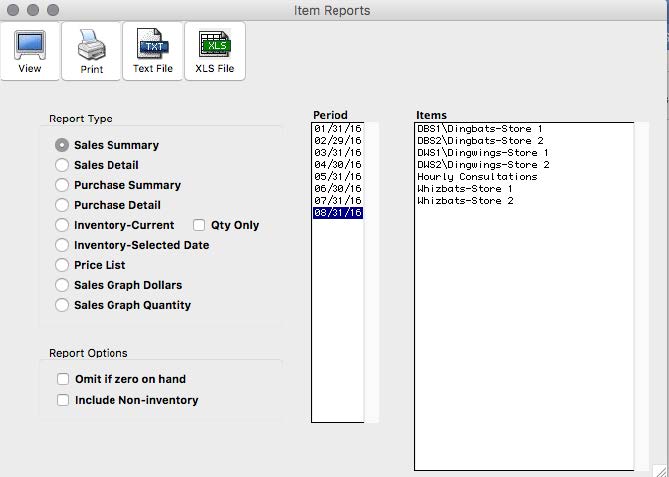Pick the Price List report option
The image size is (669, 477).
63,265
